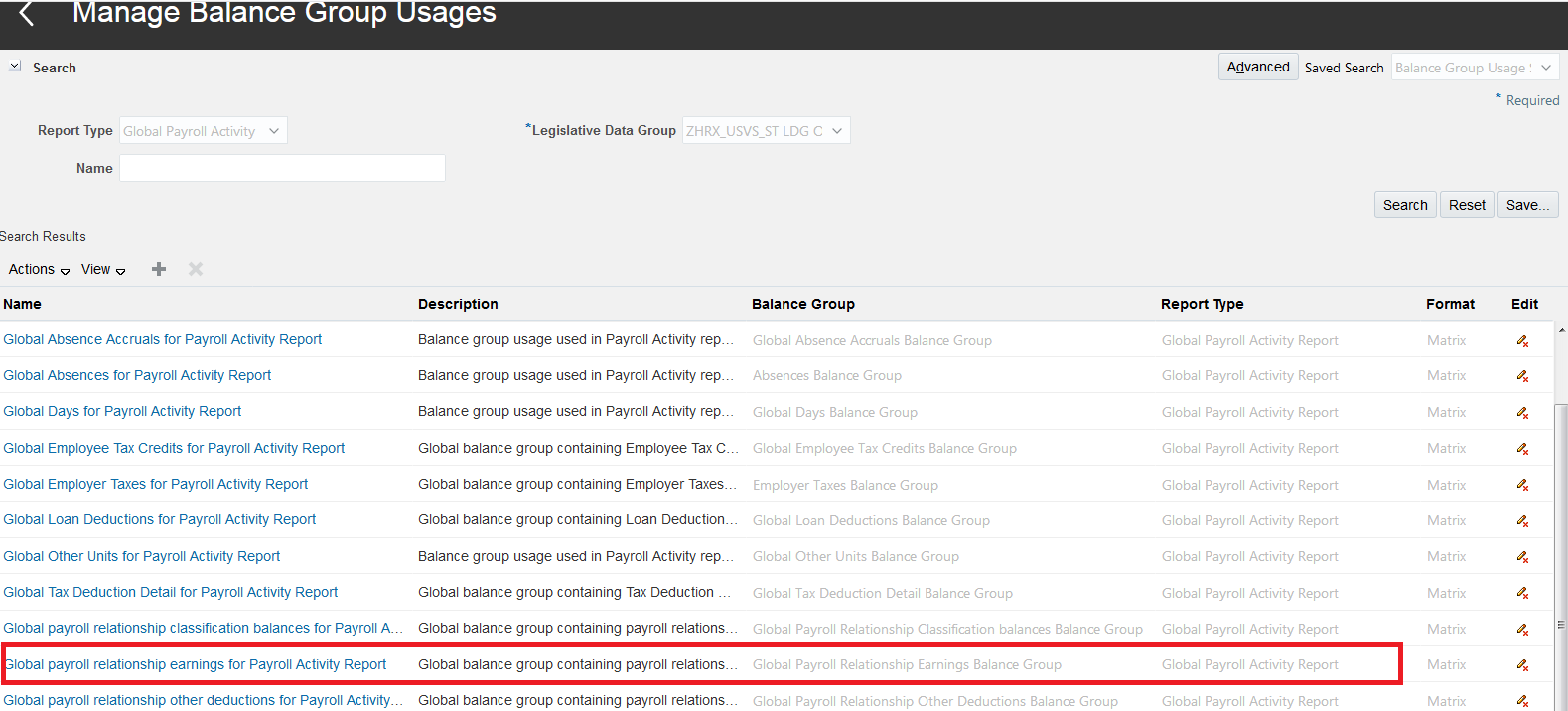The image size is (1568, 711).
Task: Click the Search button
Action: coord(1405,205)
